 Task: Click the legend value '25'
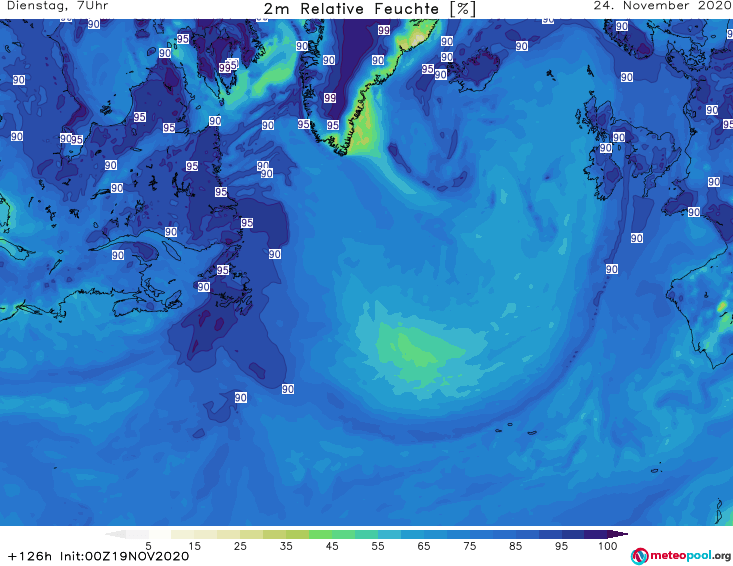[x=240, y=546]
